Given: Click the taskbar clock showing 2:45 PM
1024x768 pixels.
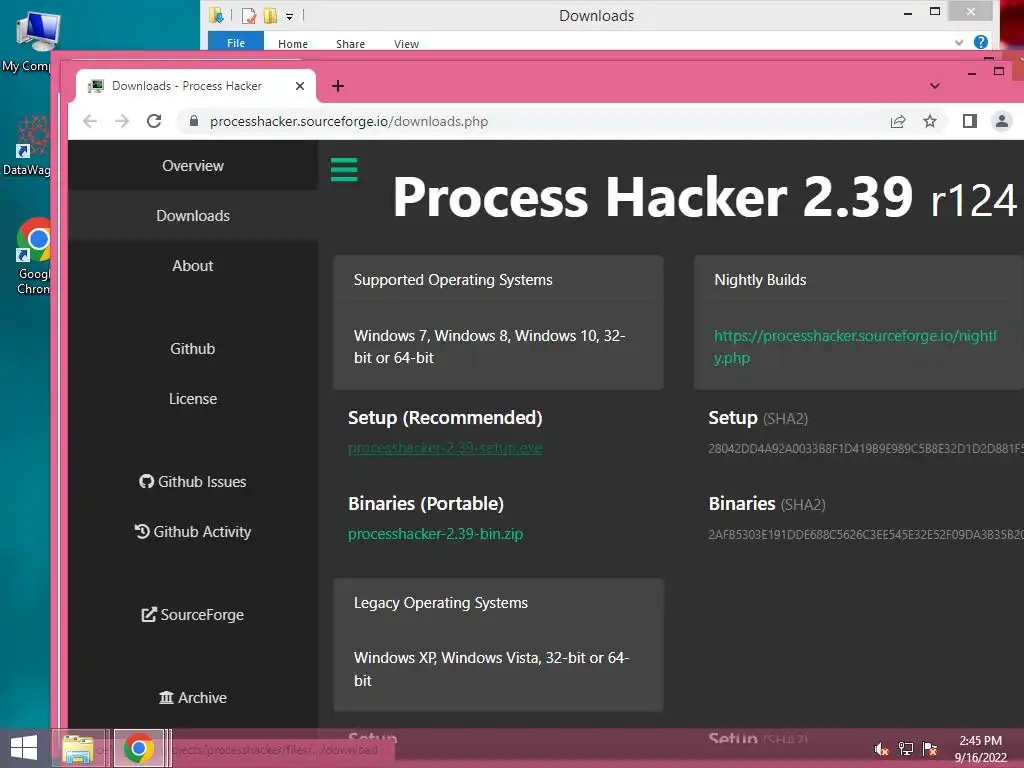Looking at the screenshot, I should pyautogui.click(x=980, y=749).
